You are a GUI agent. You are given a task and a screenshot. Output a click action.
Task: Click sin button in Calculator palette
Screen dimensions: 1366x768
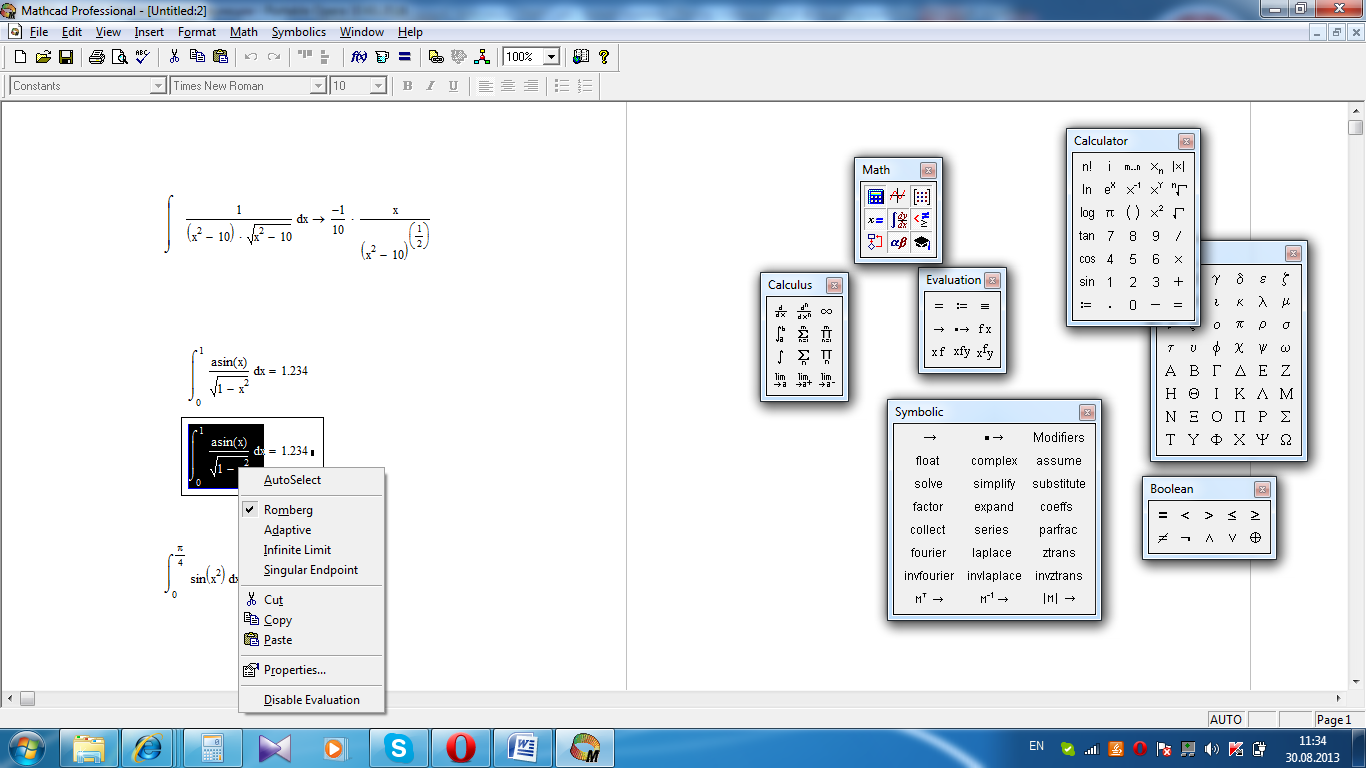coord(1087,282)
